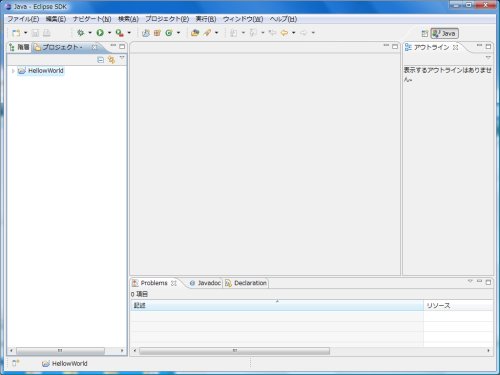Click the yellow Back arrow icon
Viewport: 500px width, 375px height.
pos(284,33)
